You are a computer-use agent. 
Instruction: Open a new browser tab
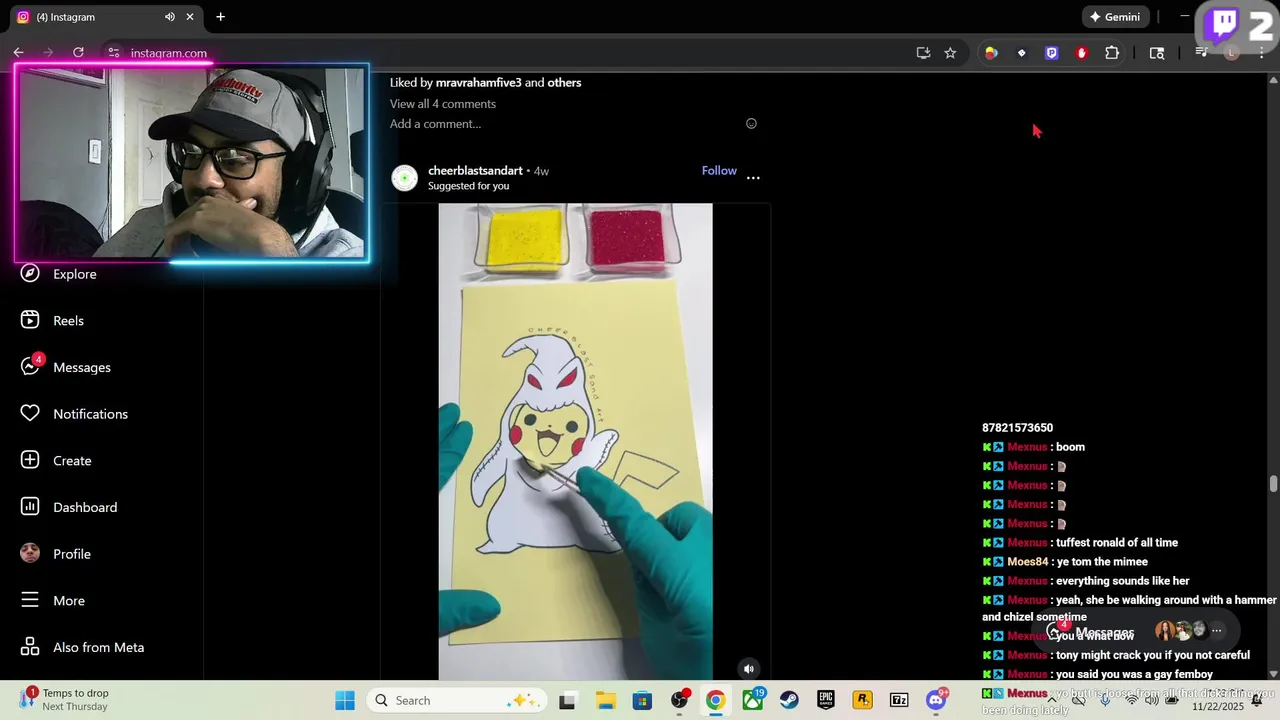(220, 17)
